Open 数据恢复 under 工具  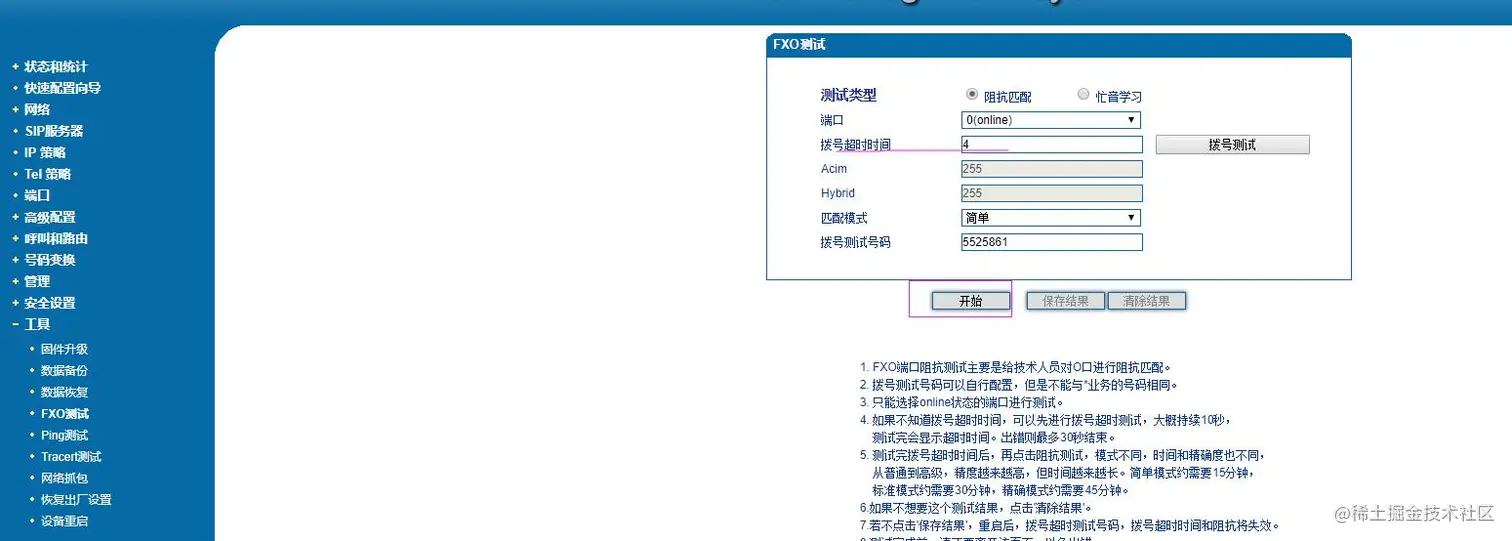pos(64,392)
